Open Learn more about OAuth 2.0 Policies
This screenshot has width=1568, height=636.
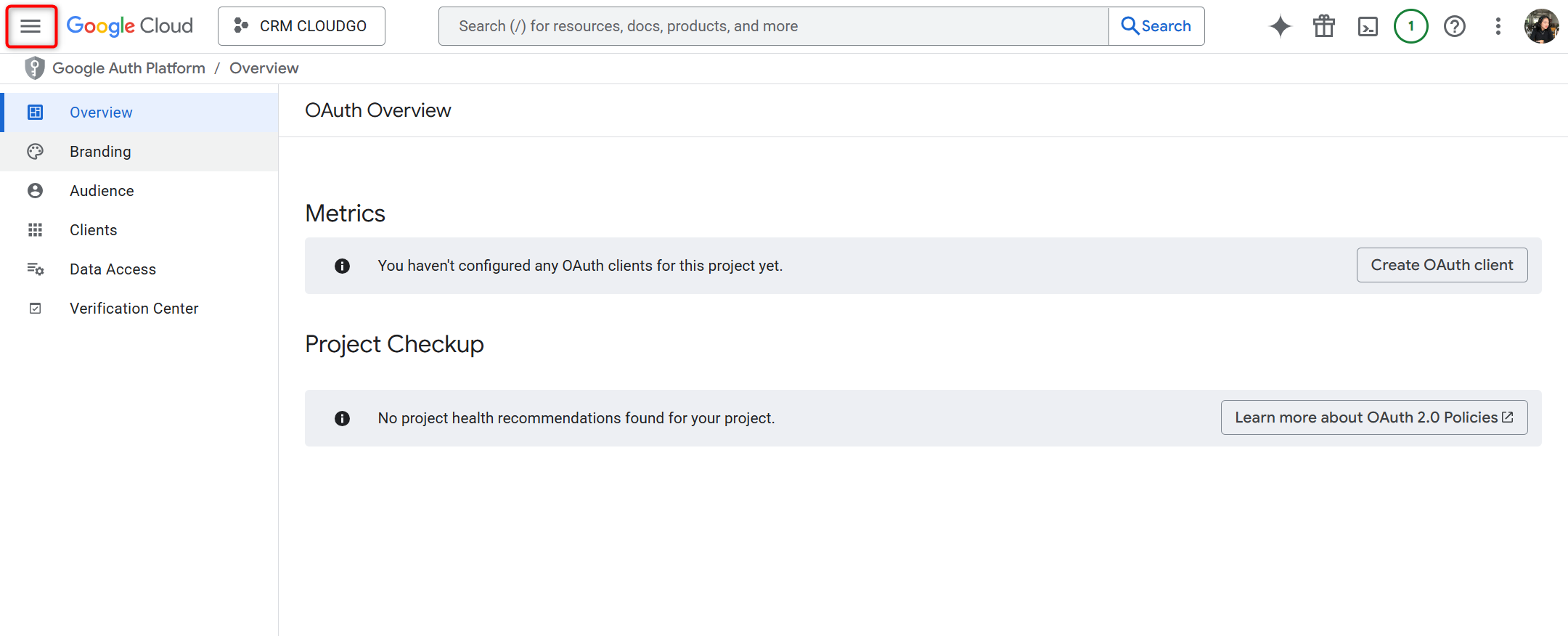1373,417
